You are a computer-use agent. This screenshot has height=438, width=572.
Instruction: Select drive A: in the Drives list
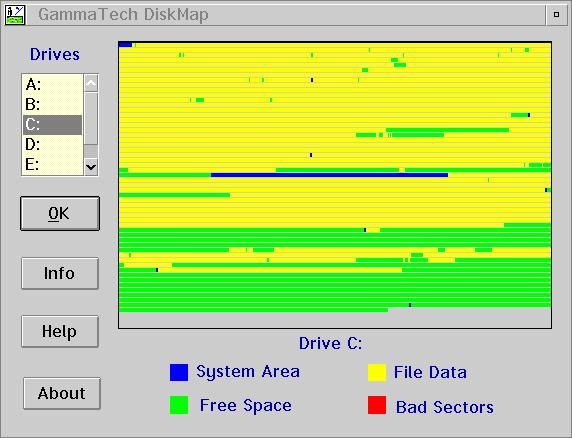pyautogui.click(x=53, y=85)
